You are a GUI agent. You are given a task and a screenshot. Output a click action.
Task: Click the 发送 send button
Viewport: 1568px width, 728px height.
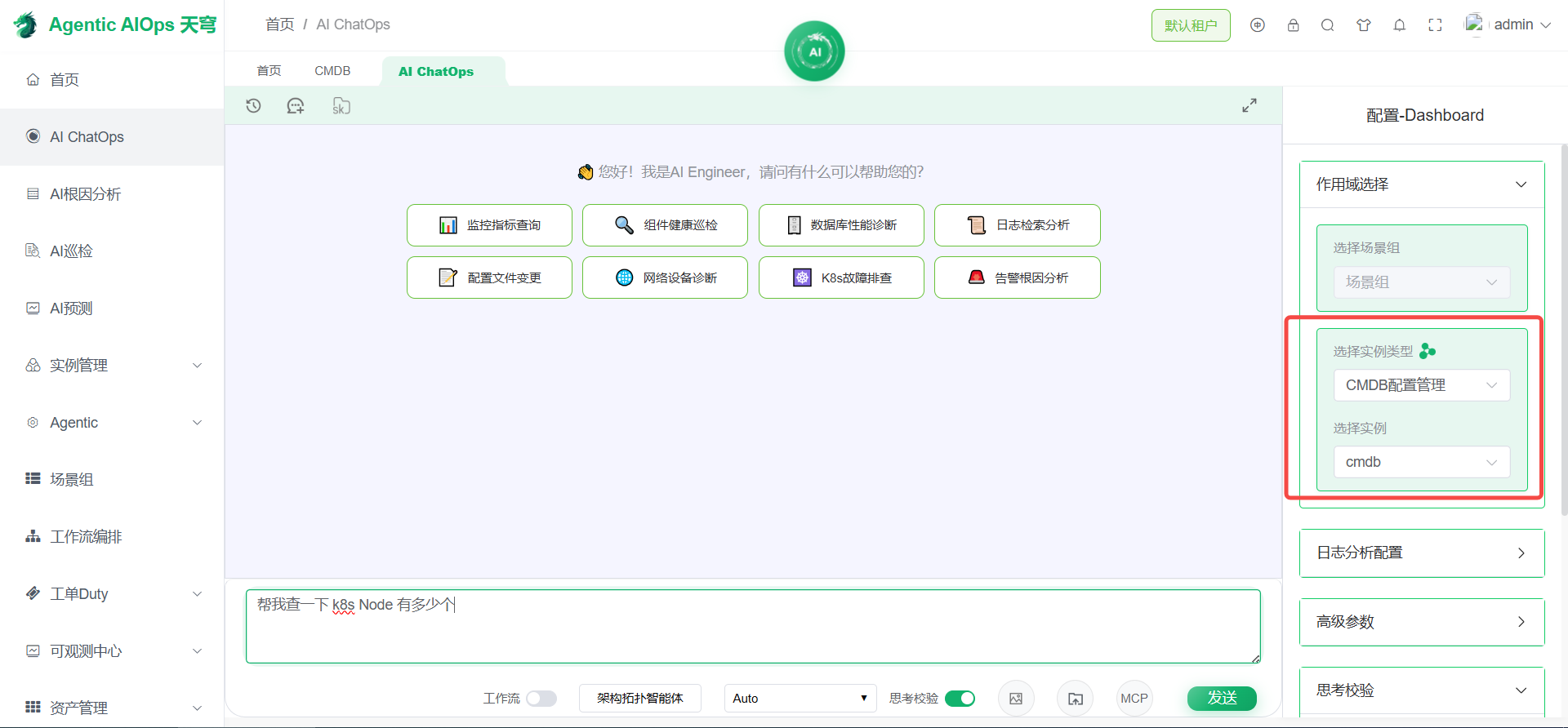pos(1222,699)
